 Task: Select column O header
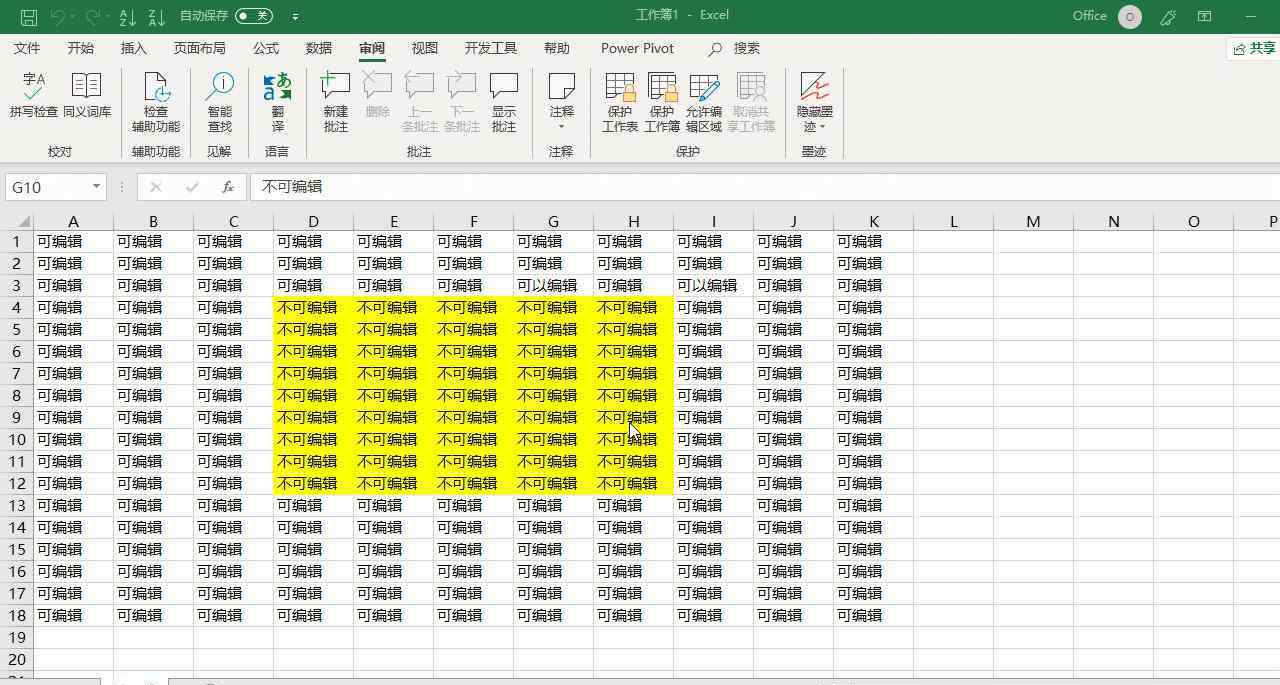pos(1193,221)
